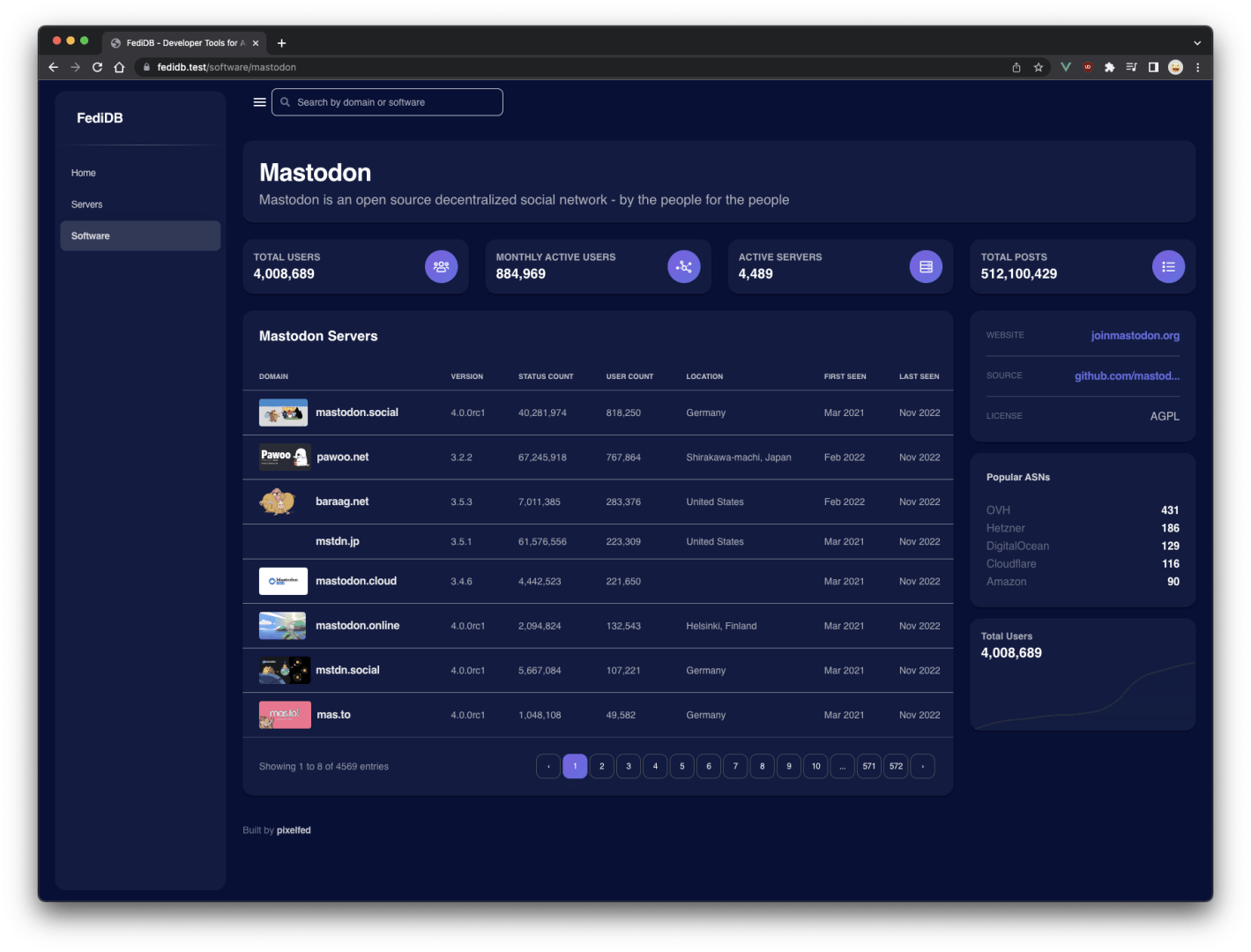
Task: Open mastodon.online thumbnail
Action: click(x=282, y=626)
